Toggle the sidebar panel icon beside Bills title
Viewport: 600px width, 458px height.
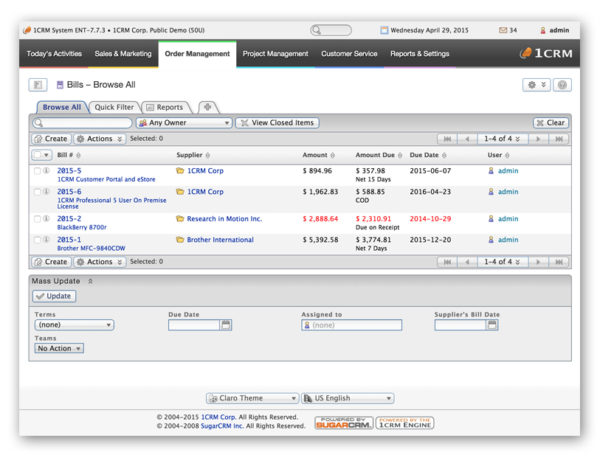[37, 86]
